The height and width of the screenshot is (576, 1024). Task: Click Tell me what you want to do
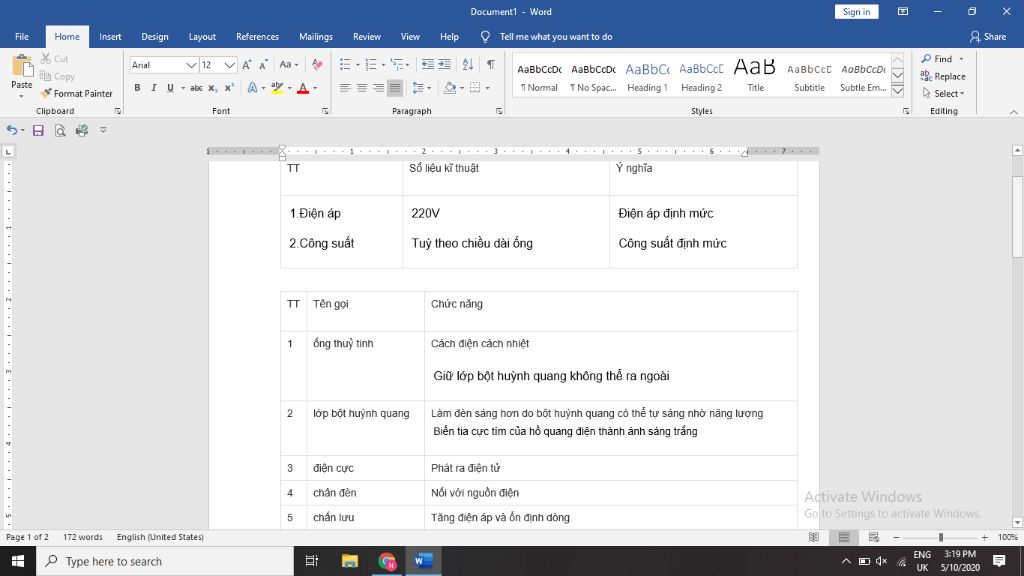(x=556, y=37)
